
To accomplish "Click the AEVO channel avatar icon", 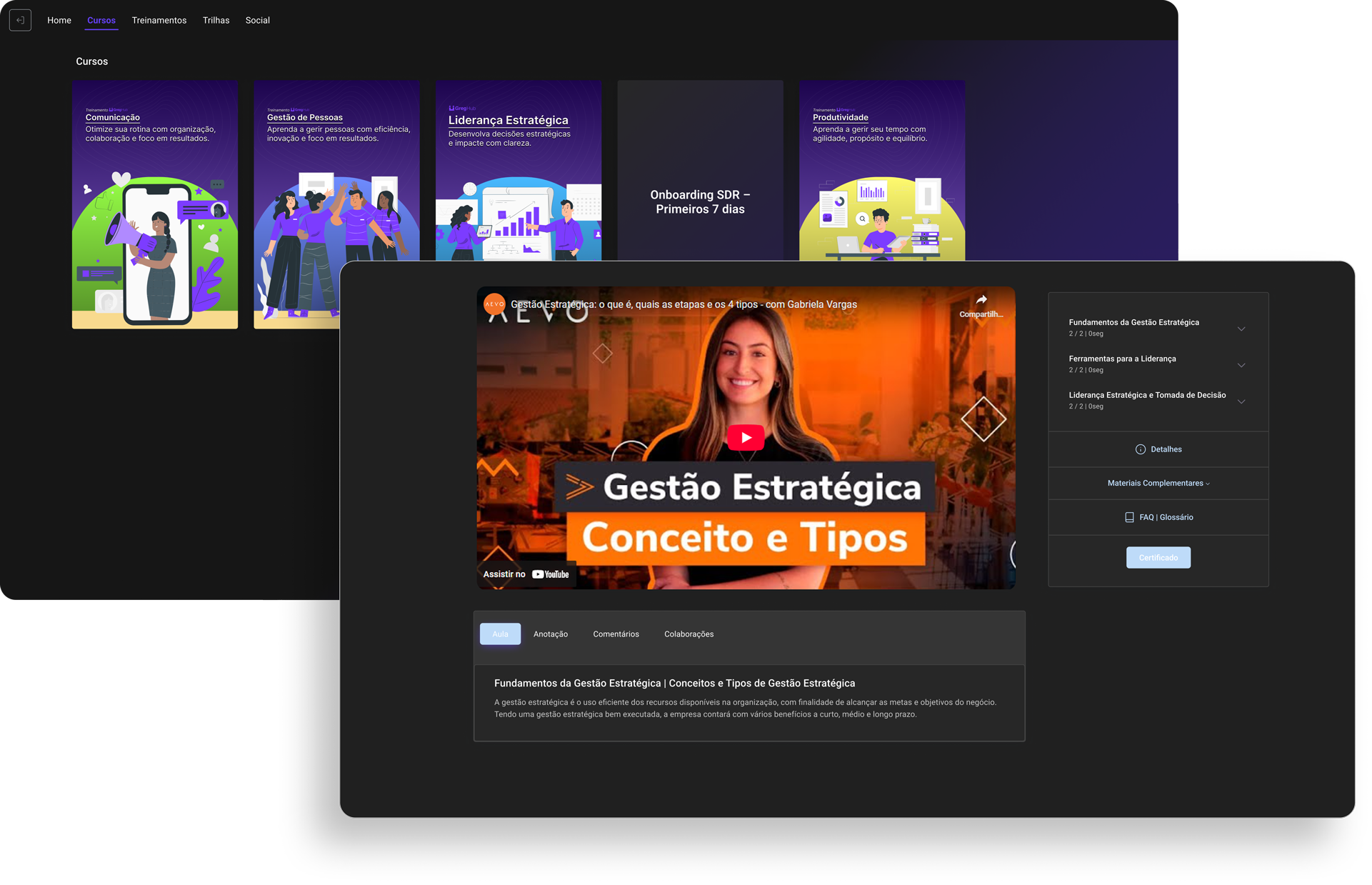I will [494, 304].
